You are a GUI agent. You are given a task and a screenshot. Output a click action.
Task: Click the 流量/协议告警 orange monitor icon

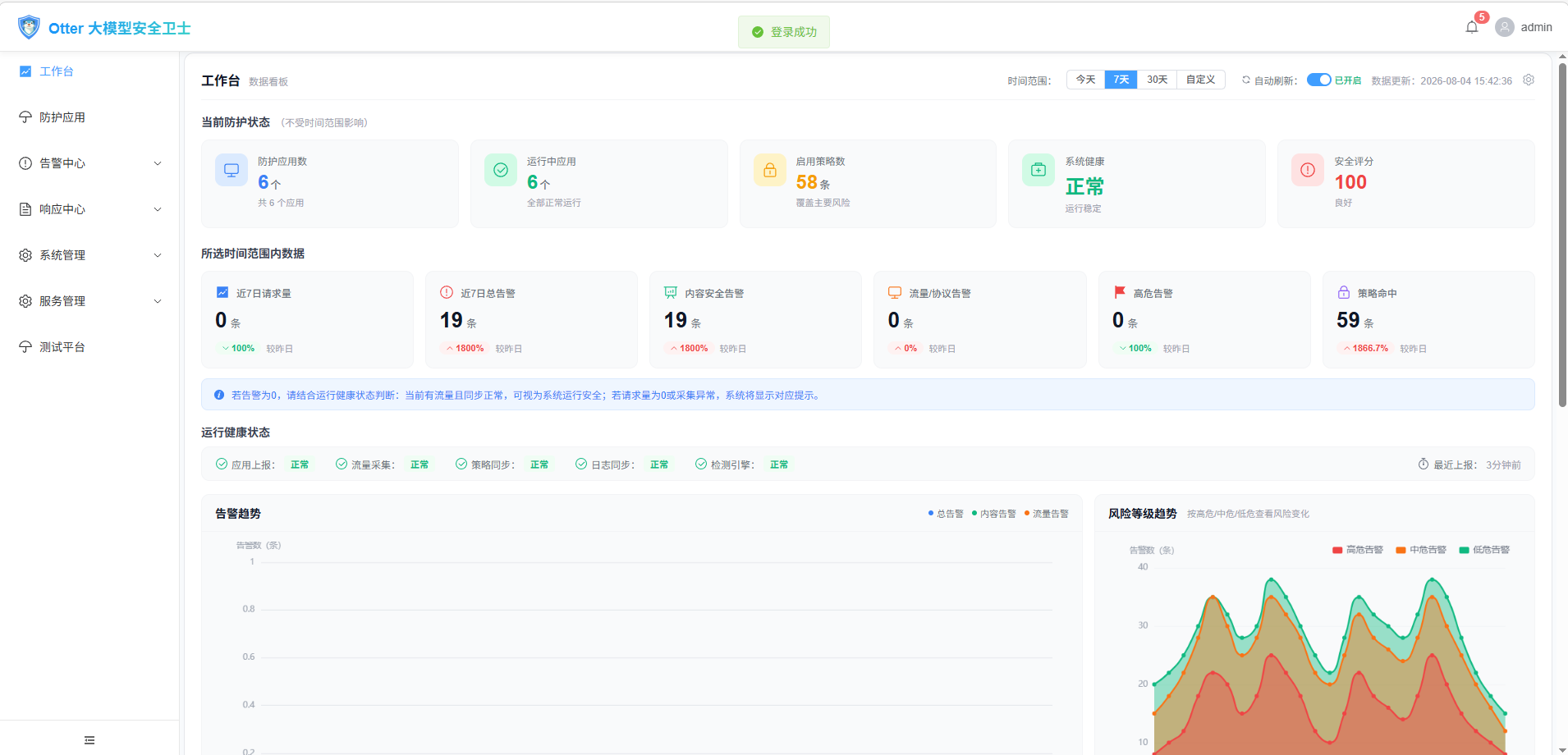pos(895,292)
